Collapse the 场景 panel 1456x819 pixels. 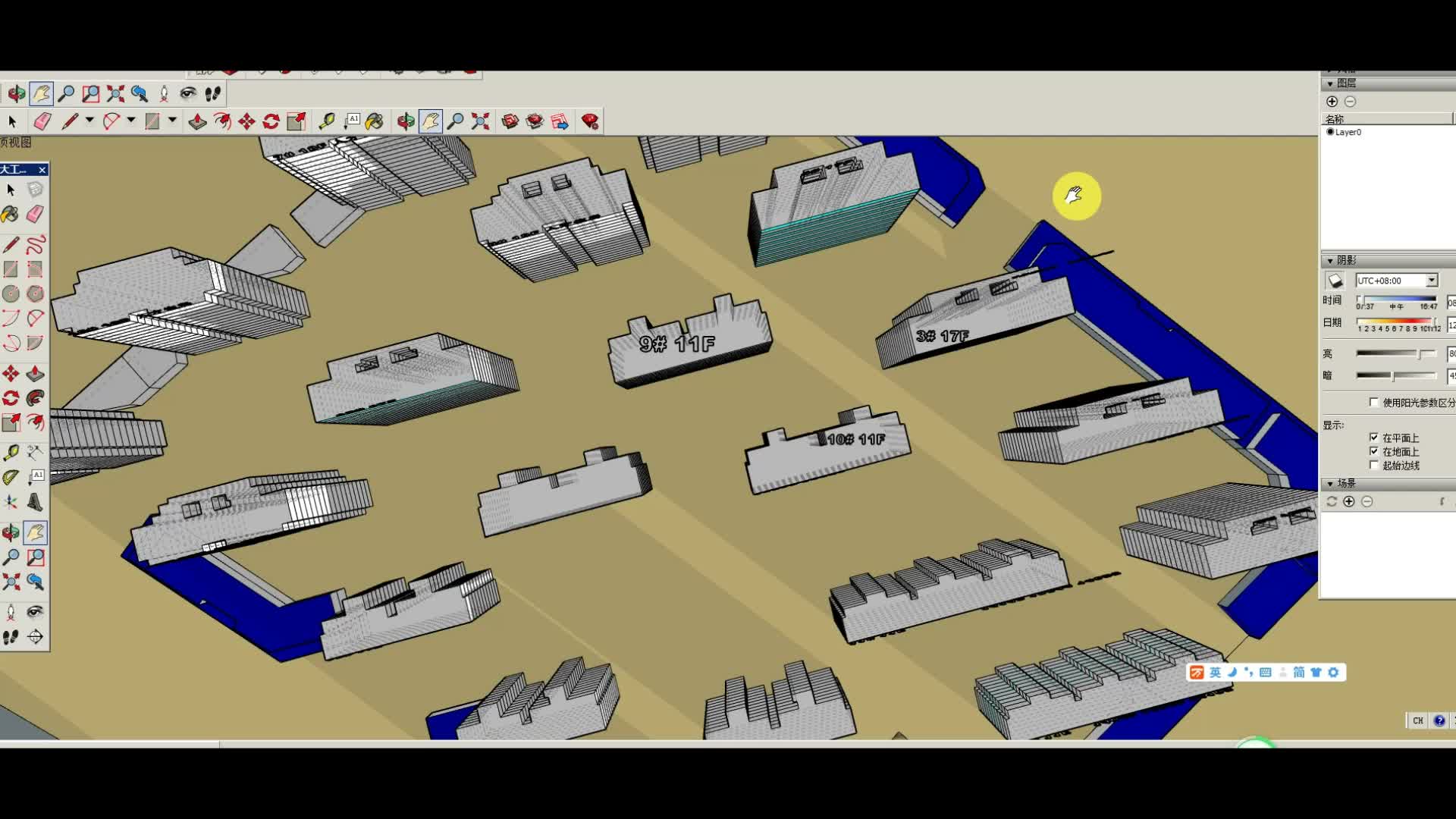pos(1330,483)
